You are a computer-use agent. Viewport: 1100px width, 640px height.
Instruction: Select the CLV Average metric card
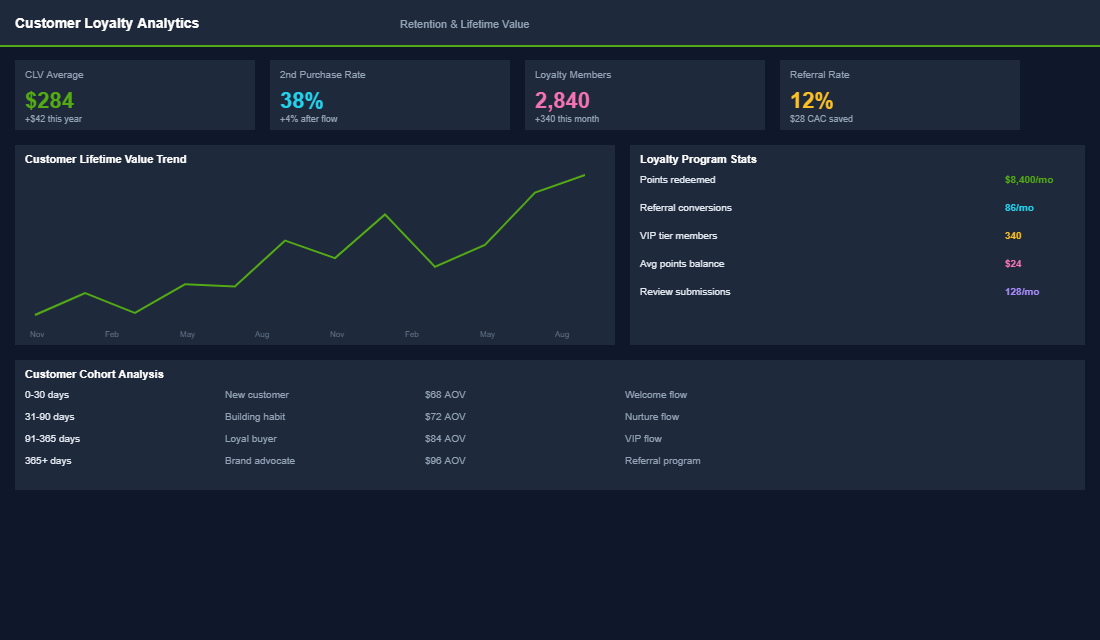pos(135,95)
